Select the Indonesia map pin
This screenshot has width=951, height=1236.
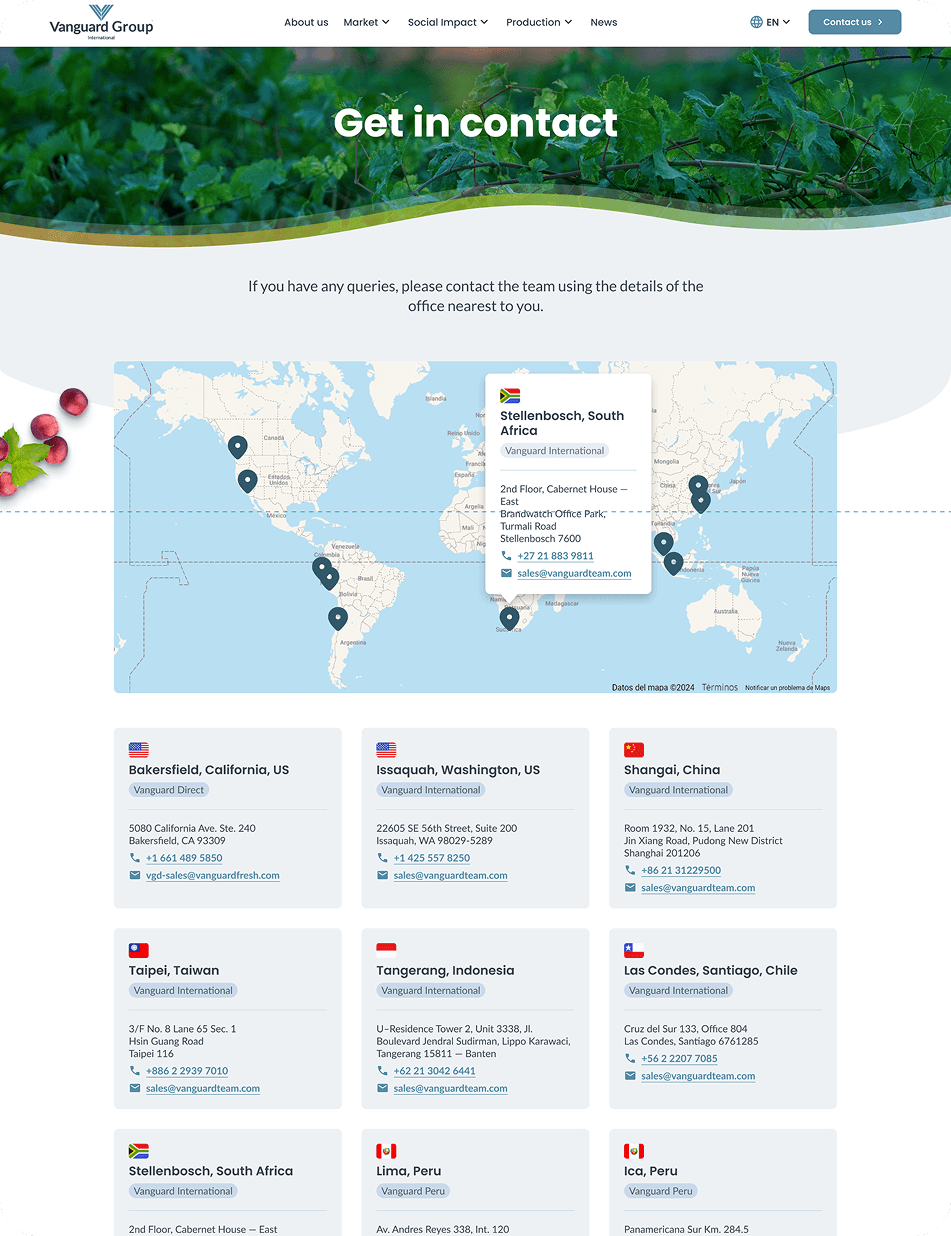pyautogui.click(x=673, y=563)
